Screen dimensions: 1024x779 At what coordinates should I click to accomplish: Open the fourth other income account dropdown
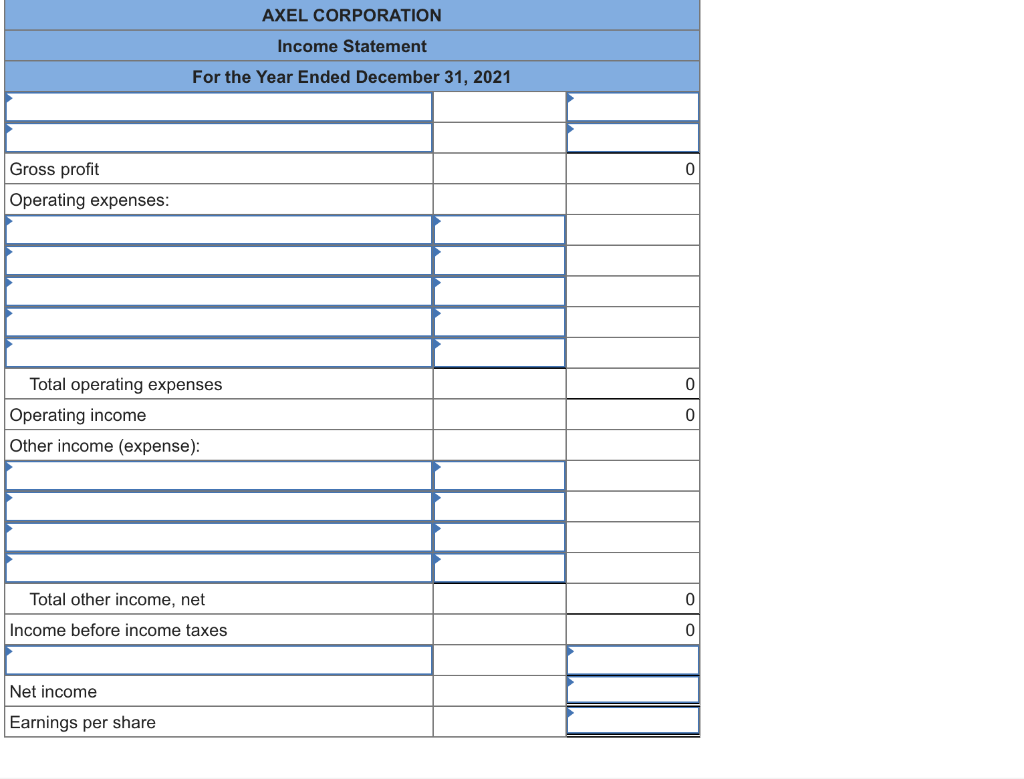218,567
